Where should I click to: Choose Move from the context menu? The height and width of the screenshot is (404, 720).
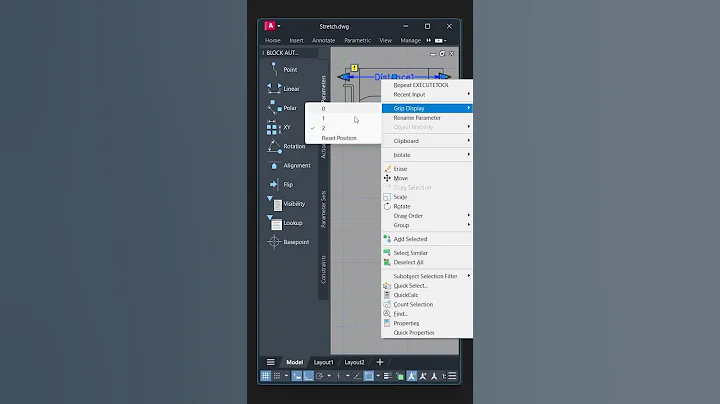click(427, 178)
